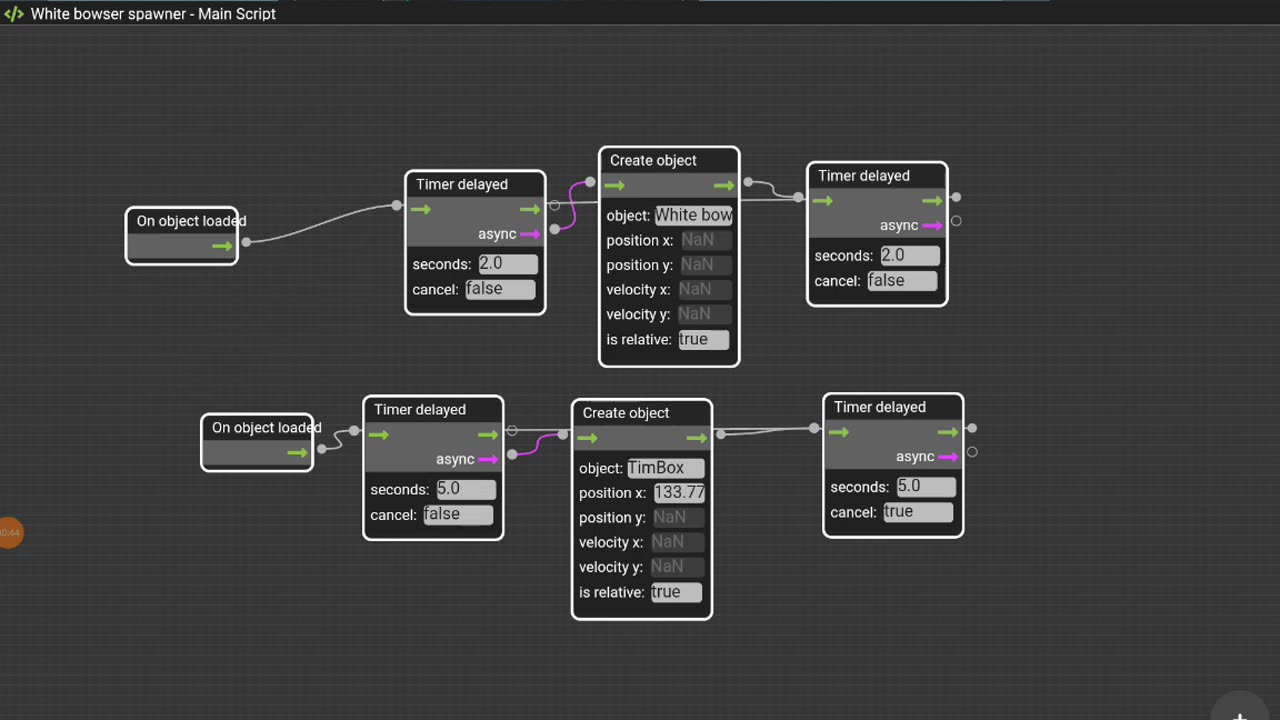Viewport: 1280px width, 720px height.
Task: Click the pink async arrow on the cancel true timer
Action: pos(948,457)
